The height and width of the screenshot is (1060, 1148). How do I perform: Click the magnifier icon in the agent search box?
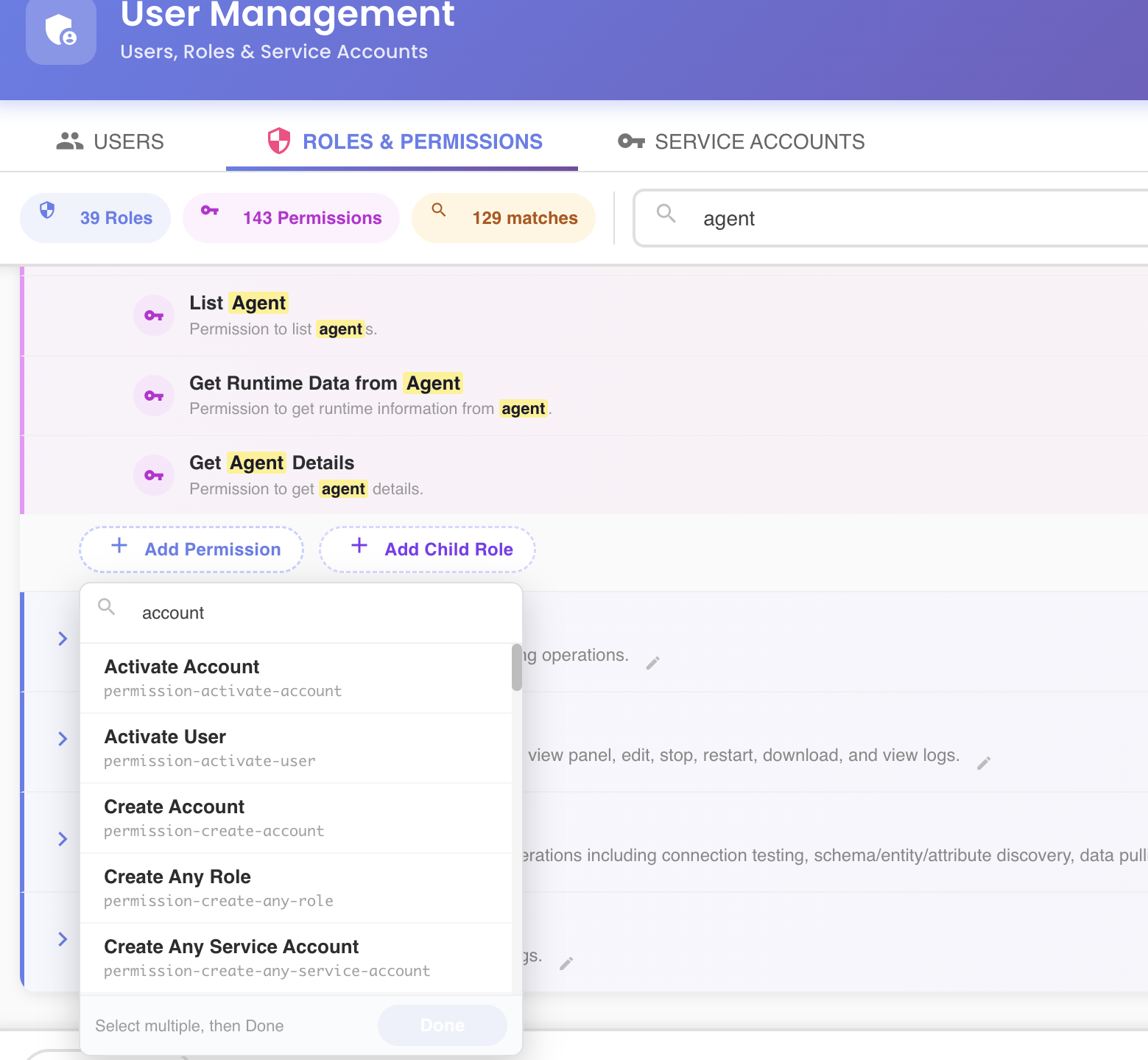pos(666,214)
